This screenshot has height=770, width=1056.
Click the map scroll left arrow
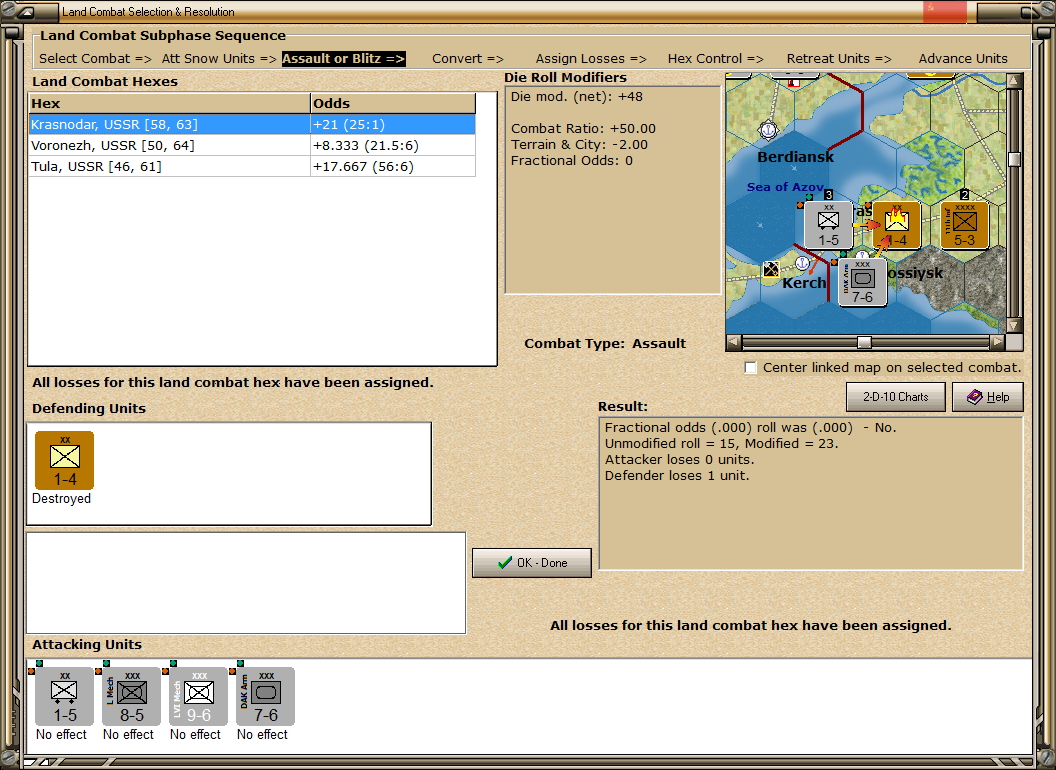click(x=734, y=342)
